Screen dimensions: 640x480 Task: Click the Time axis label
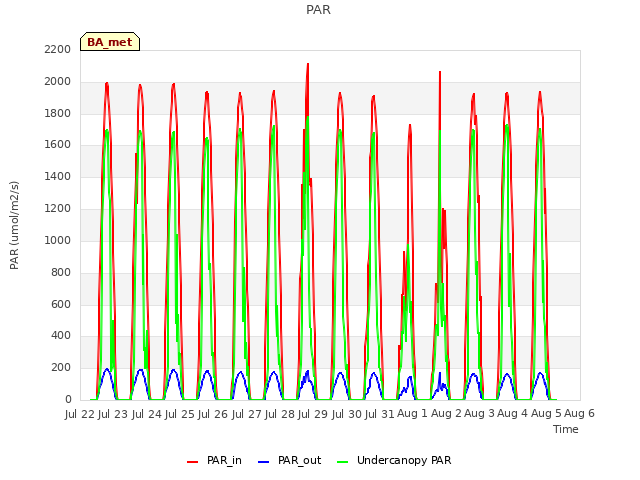[x=566, y=429]
